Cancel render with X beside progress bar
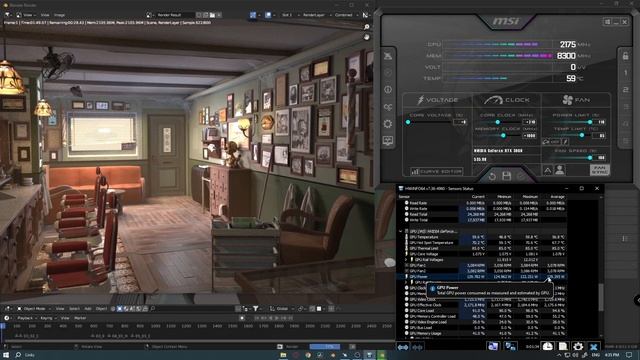 352,347
